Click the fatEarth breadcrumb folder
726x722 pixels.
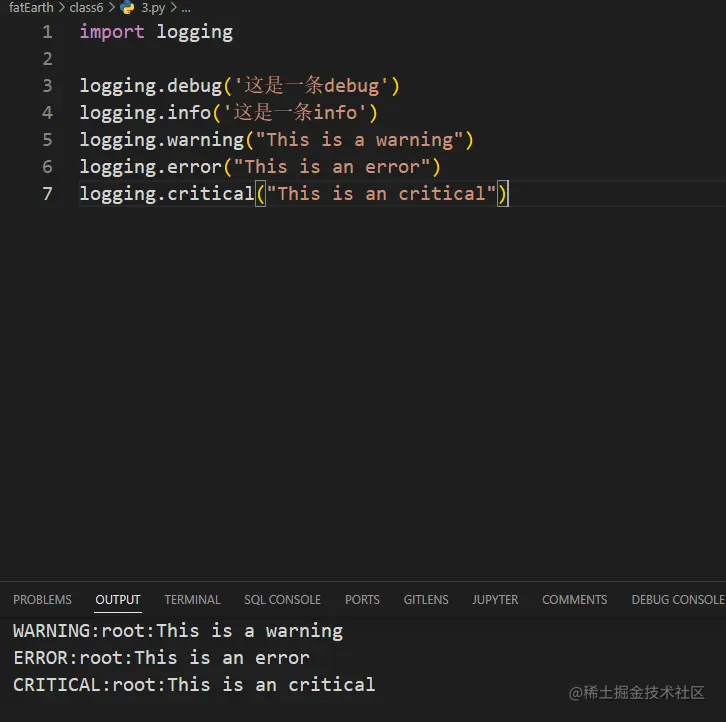click(x=31, y=7)
